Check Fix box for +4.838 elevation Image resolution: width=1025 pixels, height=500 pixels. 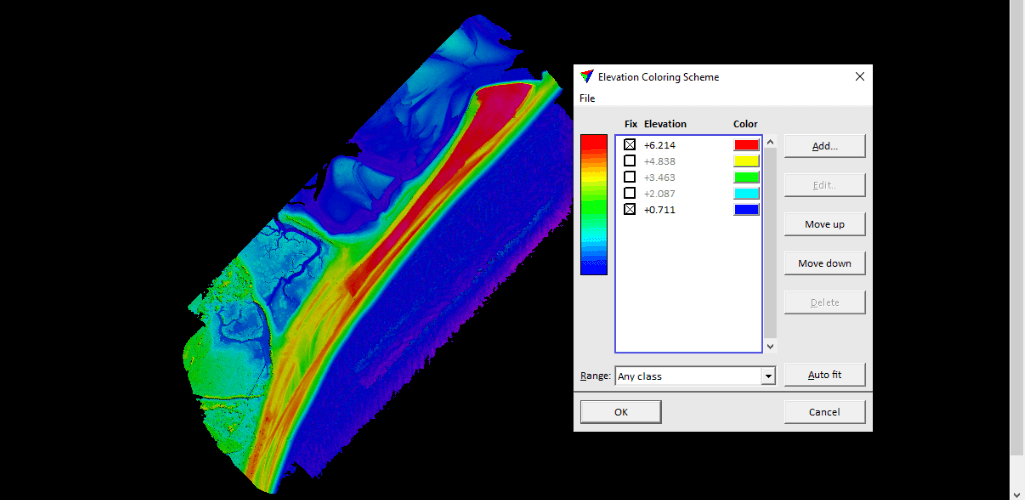630,161
